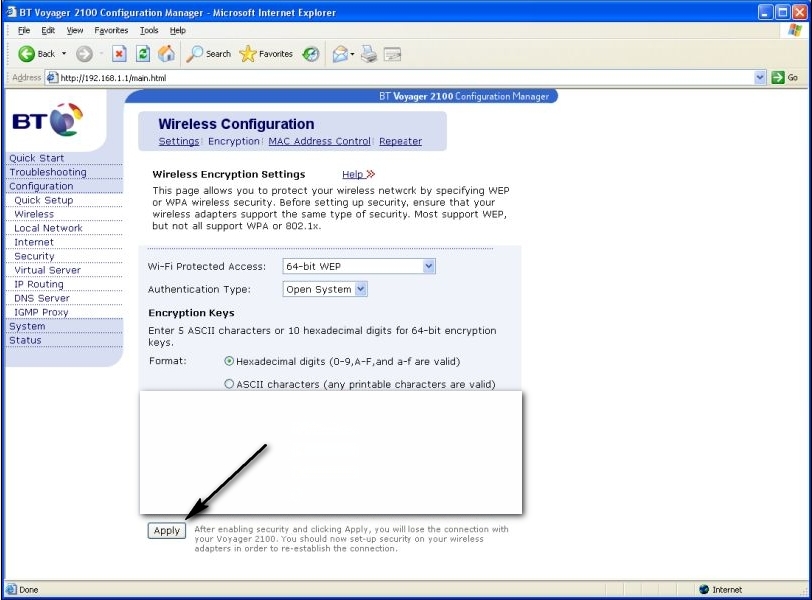
Task: Click the Internet zone globe icon
Action: 703,589
